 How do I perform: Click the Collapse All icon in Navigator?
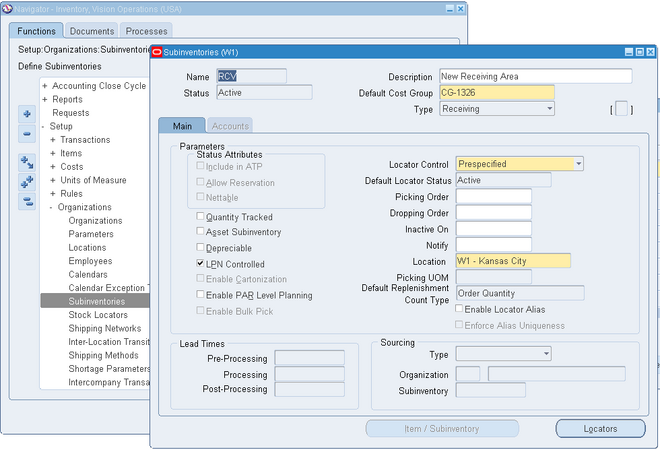coord(27,201)
